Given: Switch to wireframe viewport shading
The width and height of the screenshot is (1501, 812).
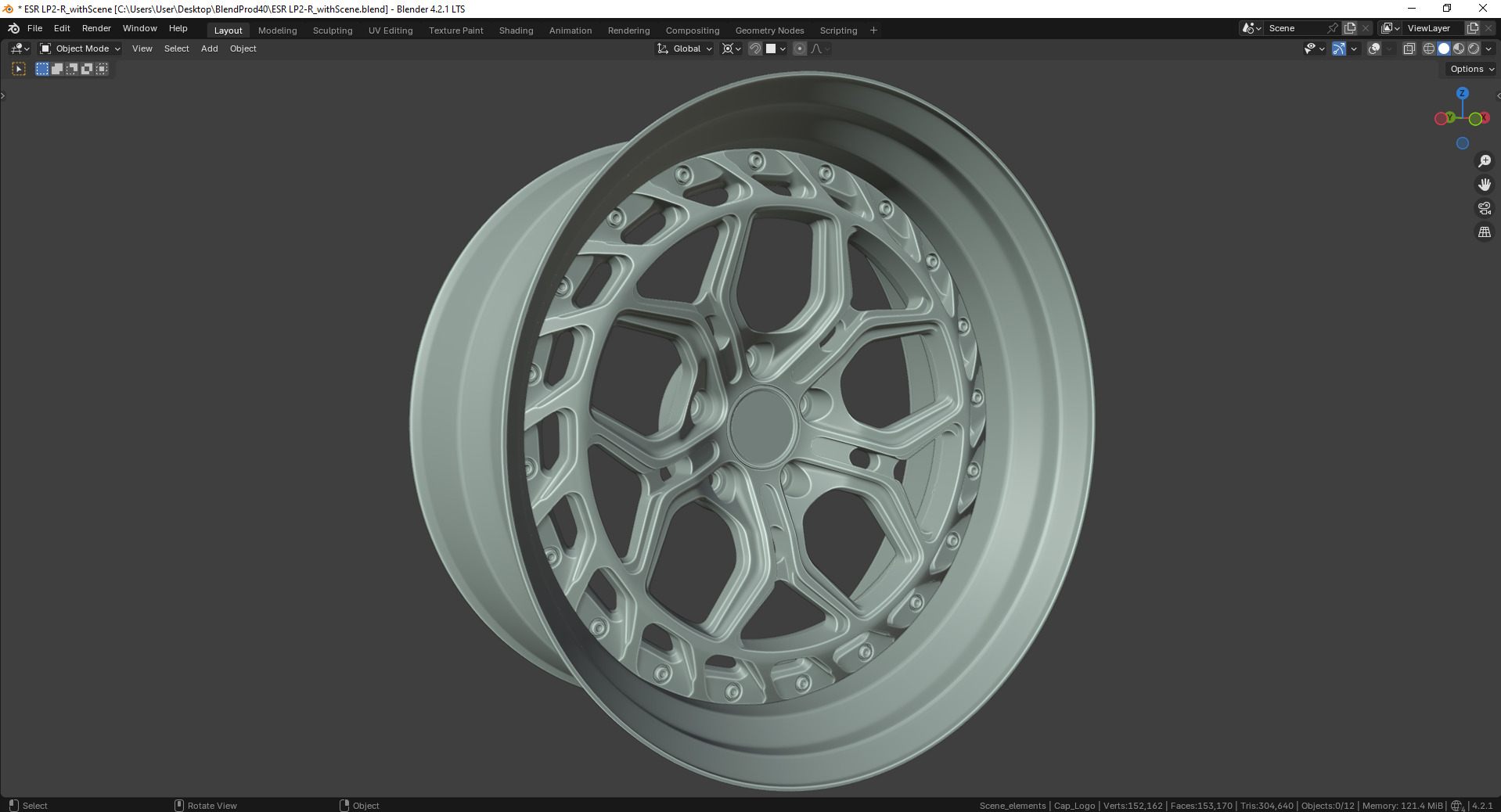Looking at the screenshot, I should click(1429, 49).
